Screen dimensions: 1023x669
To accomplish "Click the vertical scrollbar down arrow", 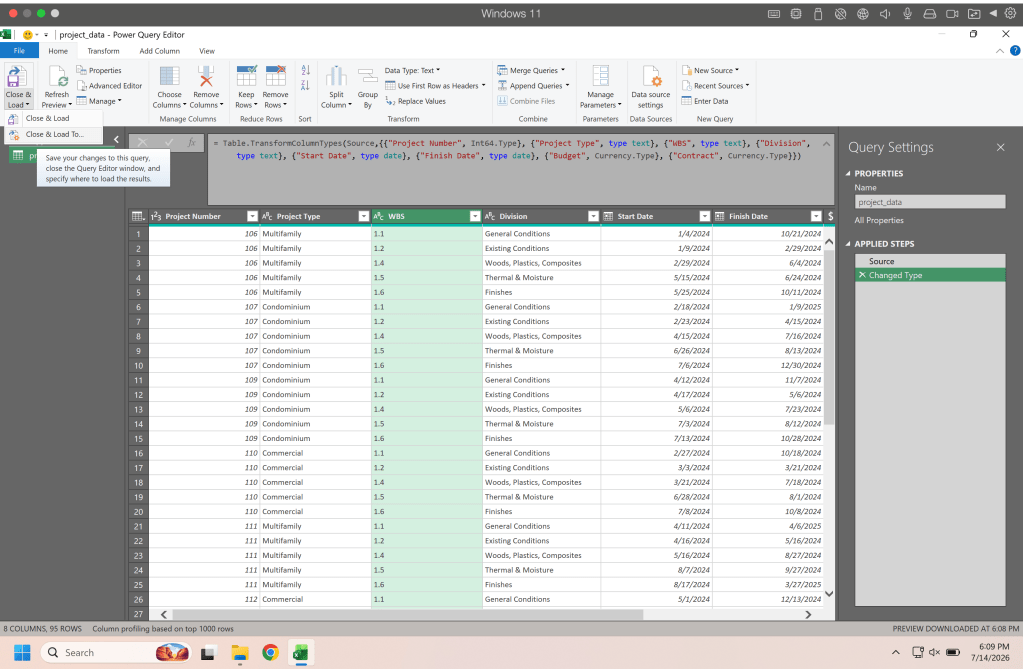I will (829, 594).
